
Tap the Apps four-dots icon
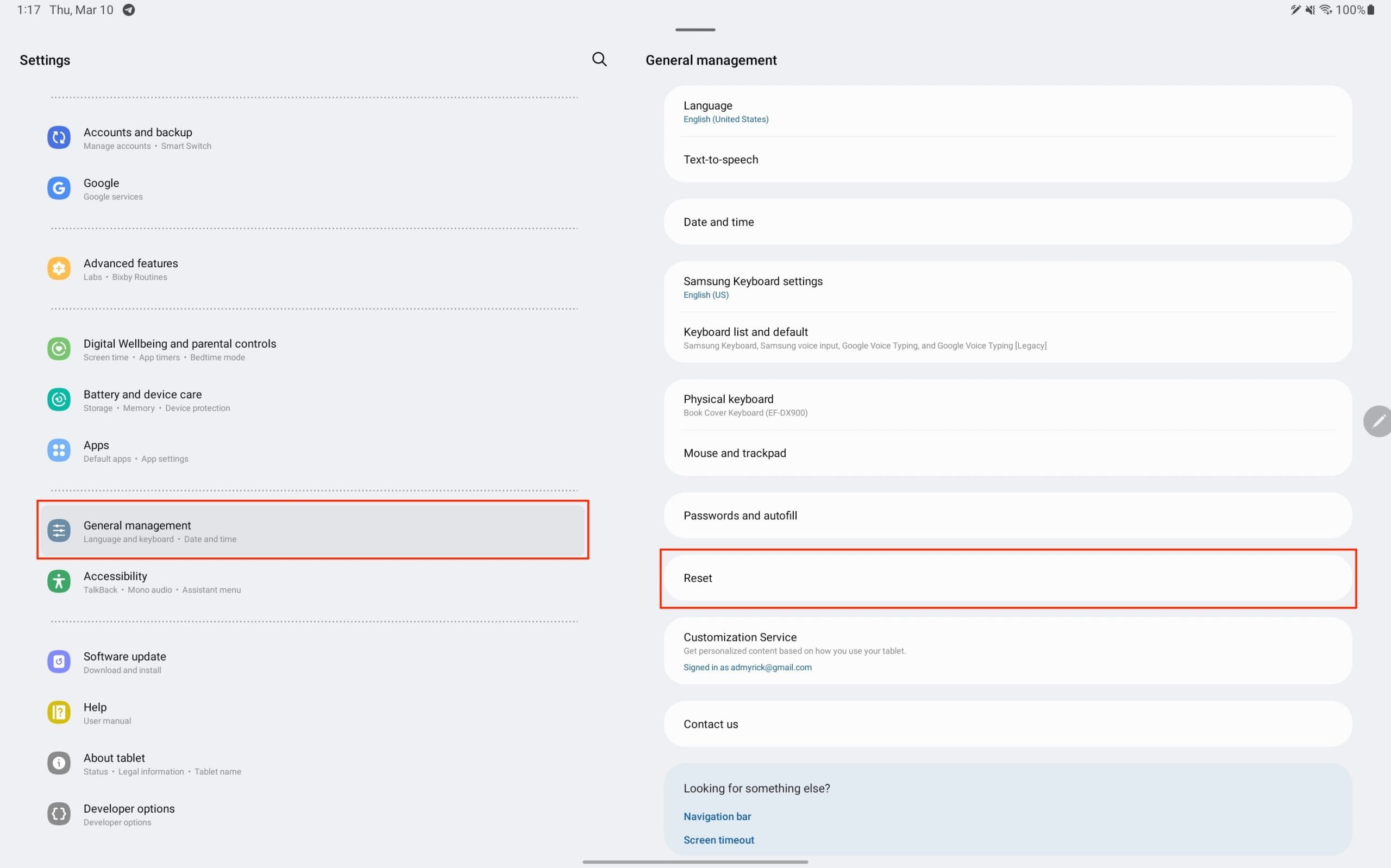click(x=59, y=451)
